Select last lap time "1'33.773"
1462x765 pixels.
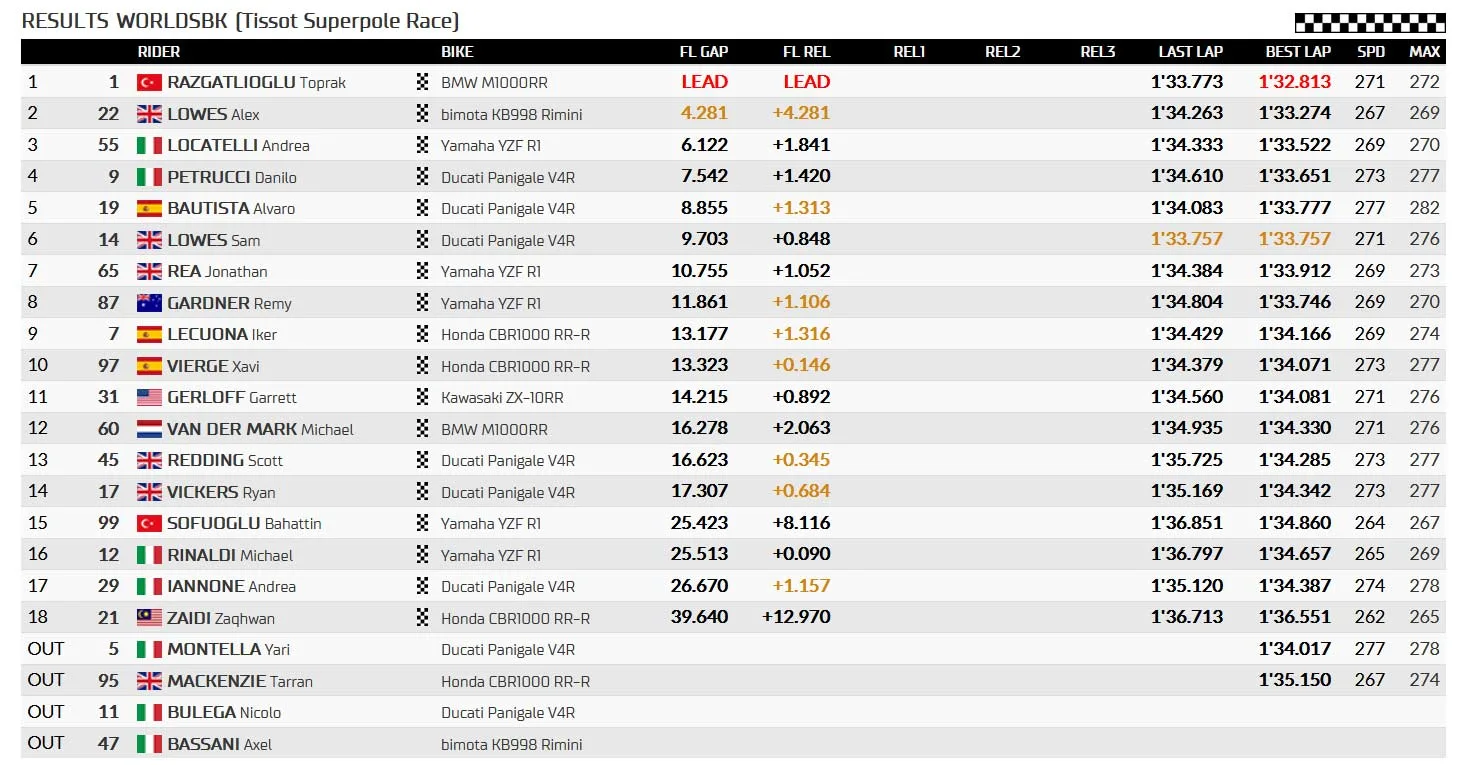click(x=1187, y=82)
